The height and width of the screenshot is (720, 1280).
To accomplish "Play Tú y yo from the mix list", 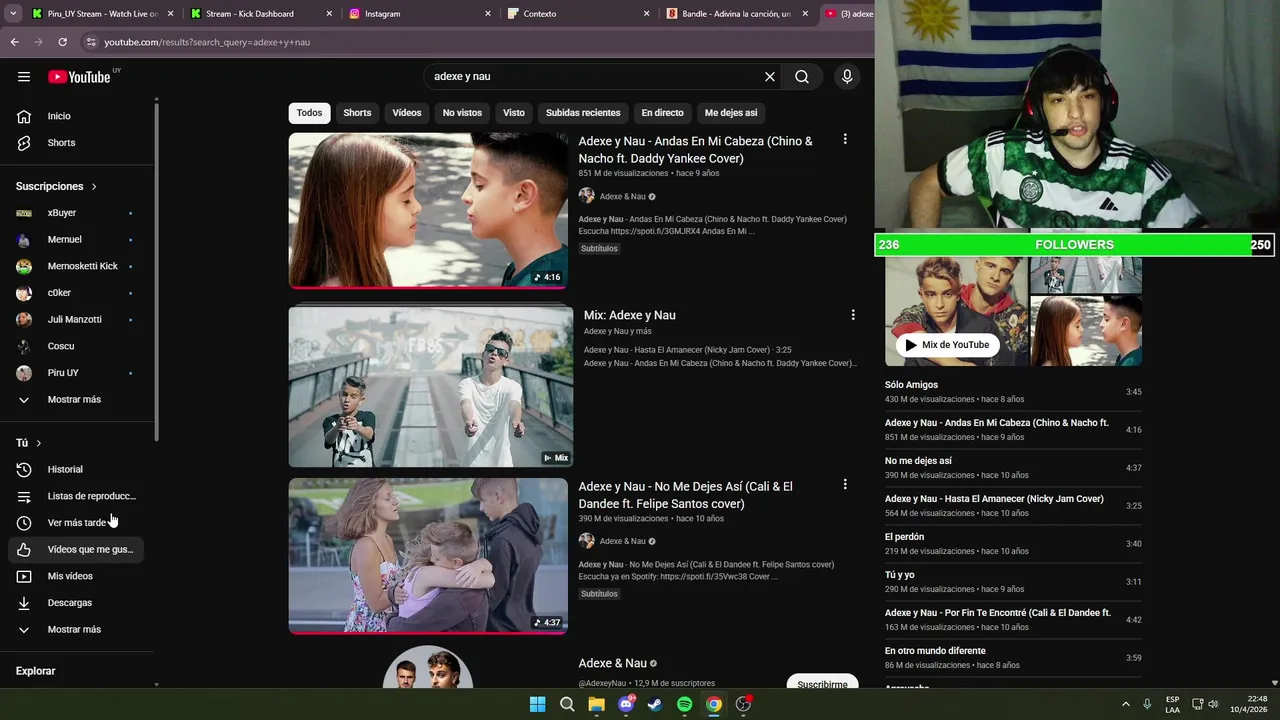I will tap(1013, 582).
